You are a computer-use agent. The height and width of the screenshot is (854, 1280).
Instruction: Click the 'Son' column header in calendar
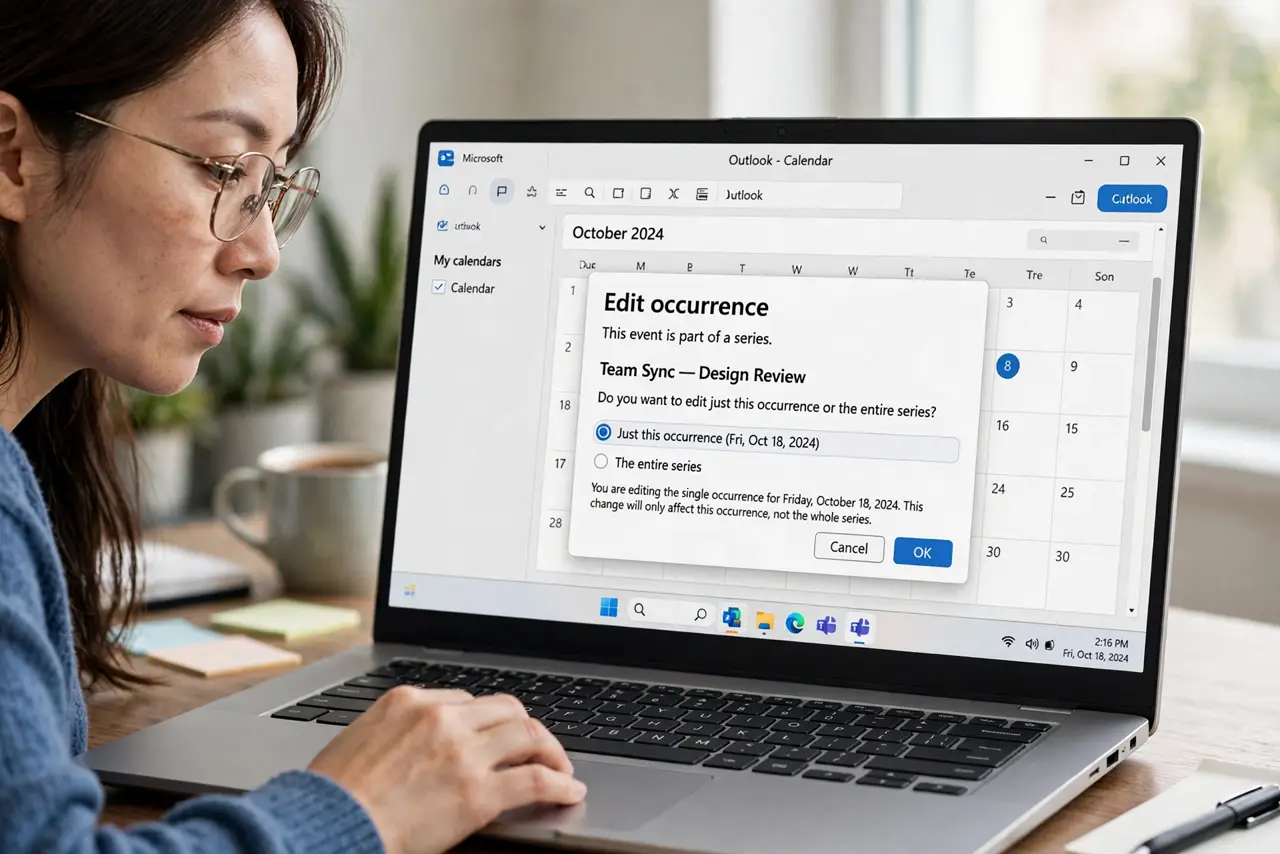coord(1104,276)
